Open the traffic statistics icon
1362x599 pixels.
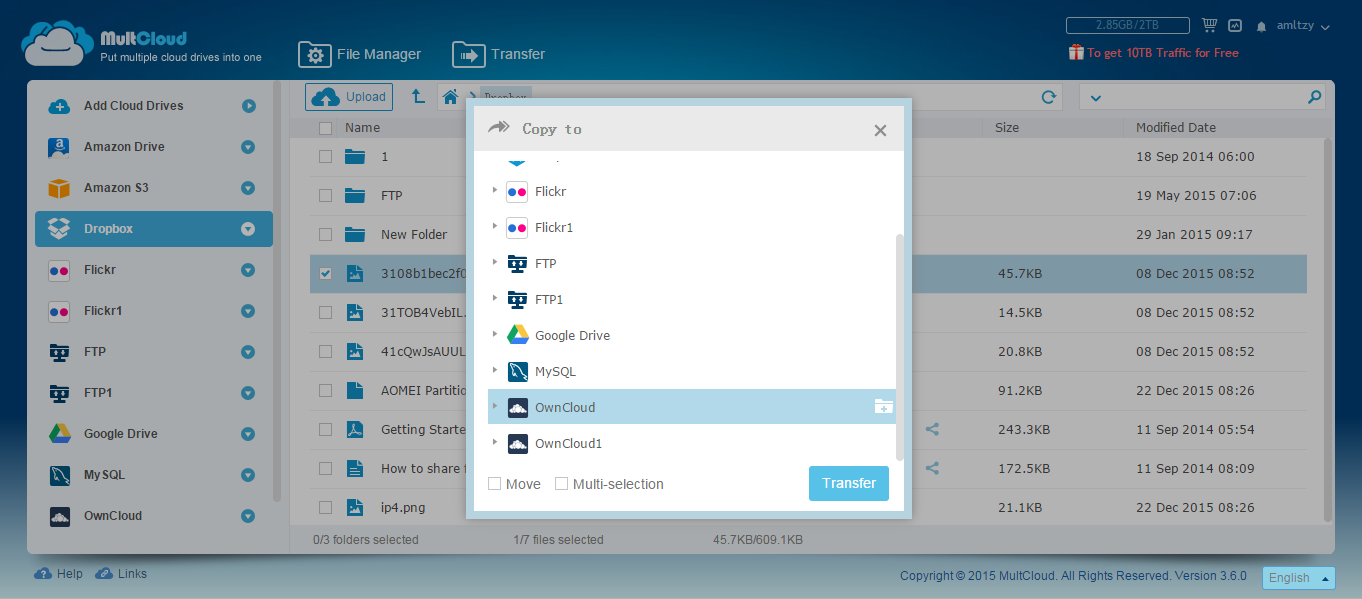[1235, 26]
